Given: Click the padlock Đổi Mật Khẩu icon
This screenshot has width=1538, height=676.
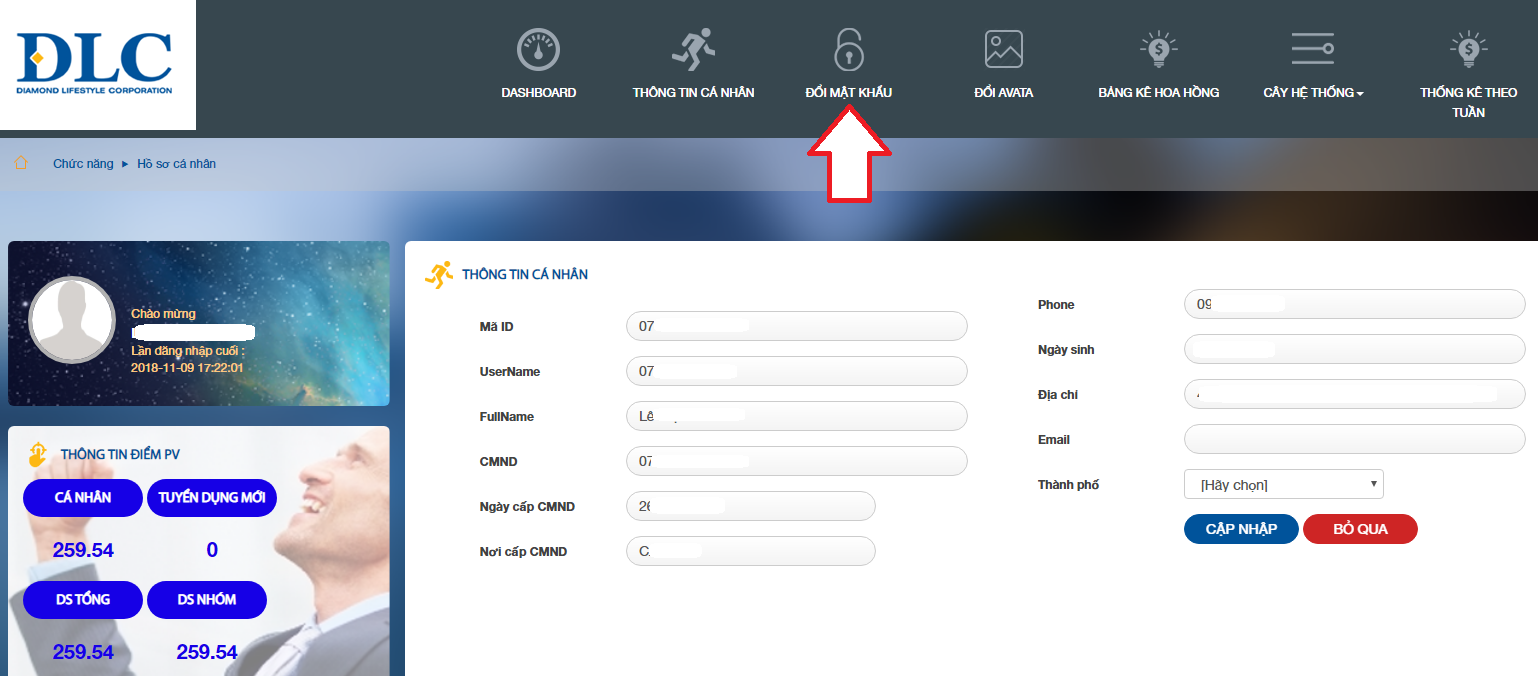Looking at the screenshot, I should [848, 49].
